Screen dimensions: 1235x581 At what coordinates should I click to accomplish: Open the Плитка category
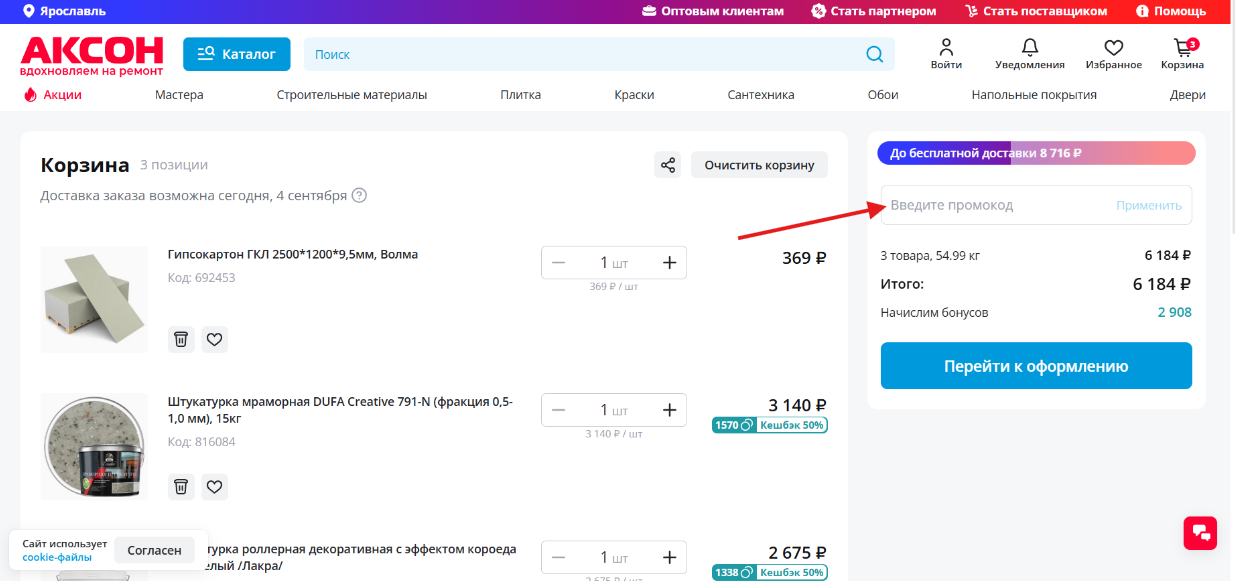(521, 95)
